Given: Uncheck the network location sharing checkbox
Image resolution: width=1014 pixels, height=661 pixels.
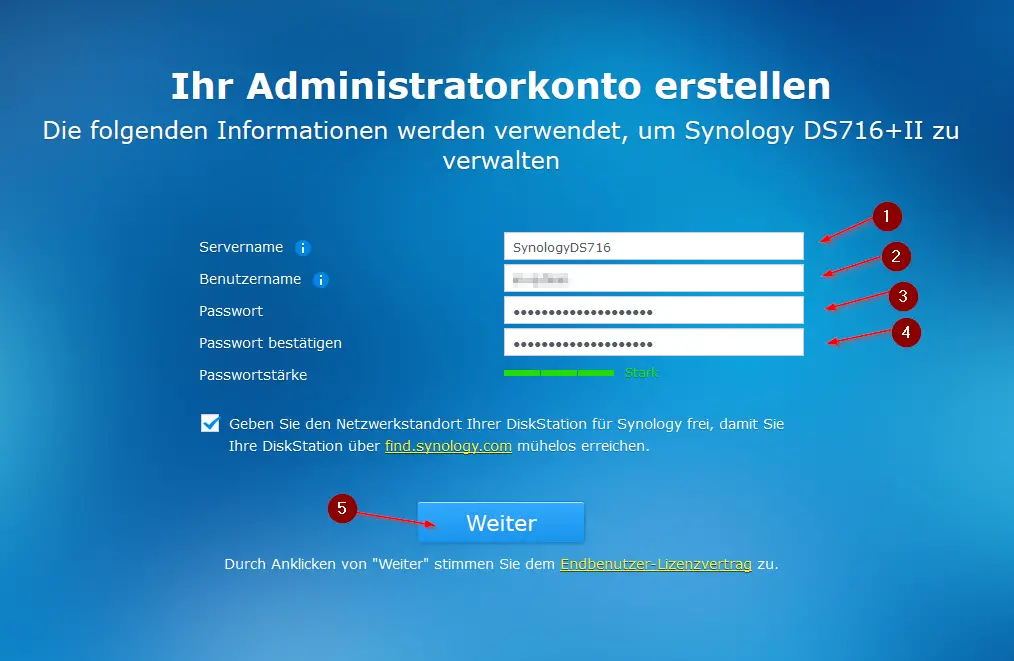Looking at the screenshot, I should coord(210,423).
